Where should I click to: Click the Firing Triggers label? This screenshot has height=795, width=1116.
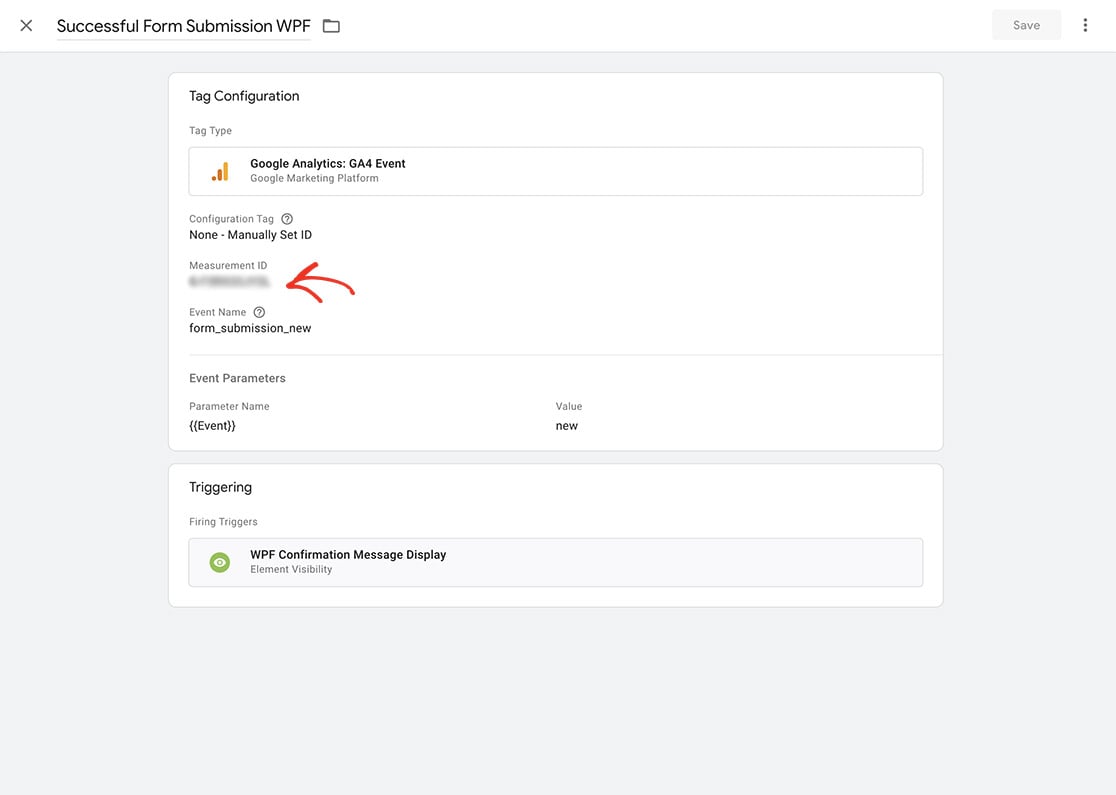coord(223,522)
